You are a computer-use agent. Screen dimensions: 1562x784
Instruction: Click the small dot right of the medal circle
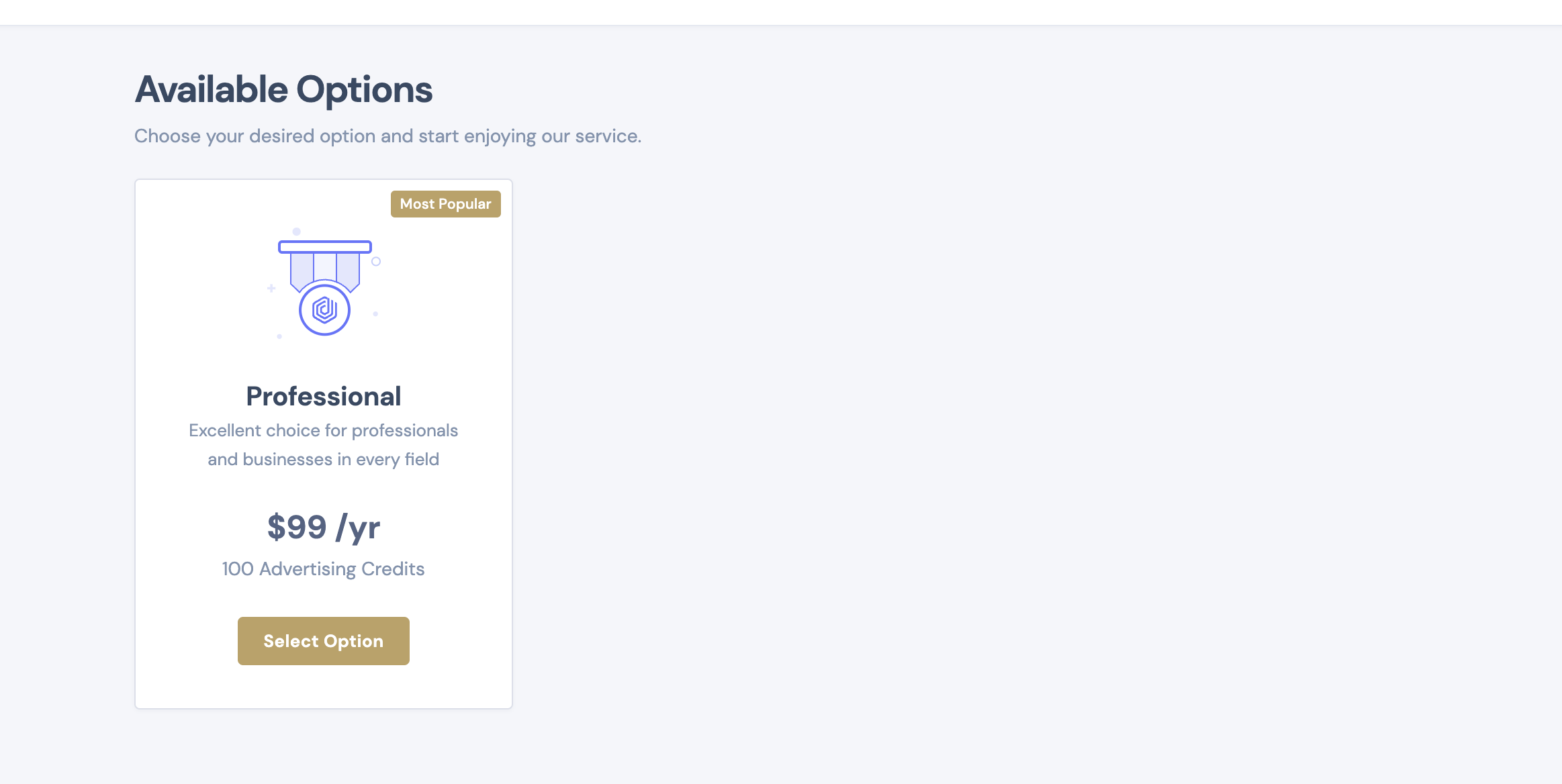(375, 314)
